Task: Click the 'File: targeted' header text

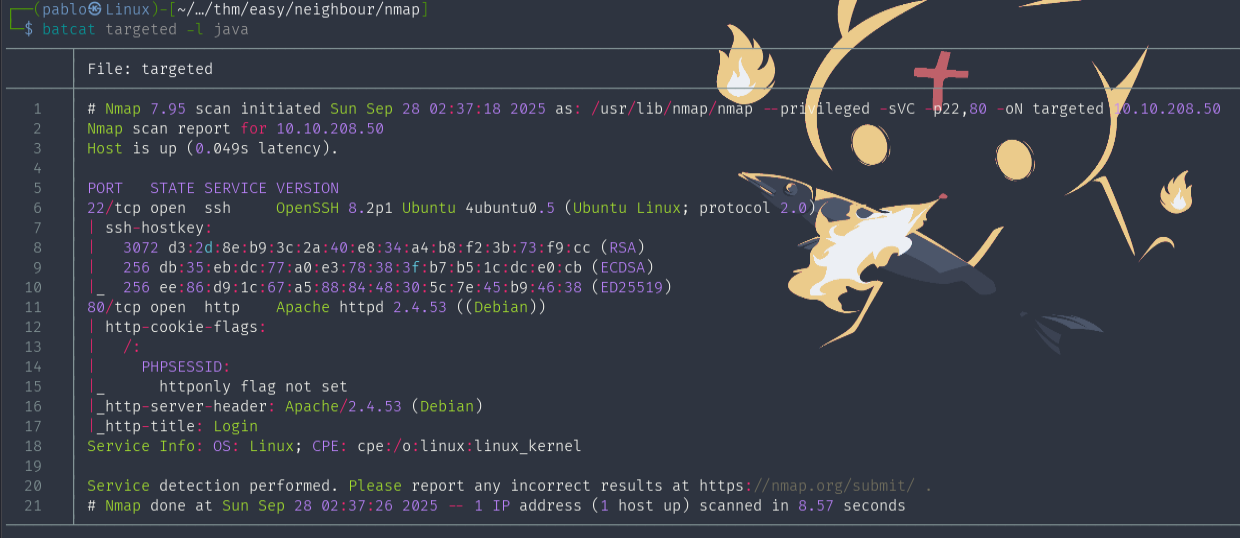Action: 150,69
